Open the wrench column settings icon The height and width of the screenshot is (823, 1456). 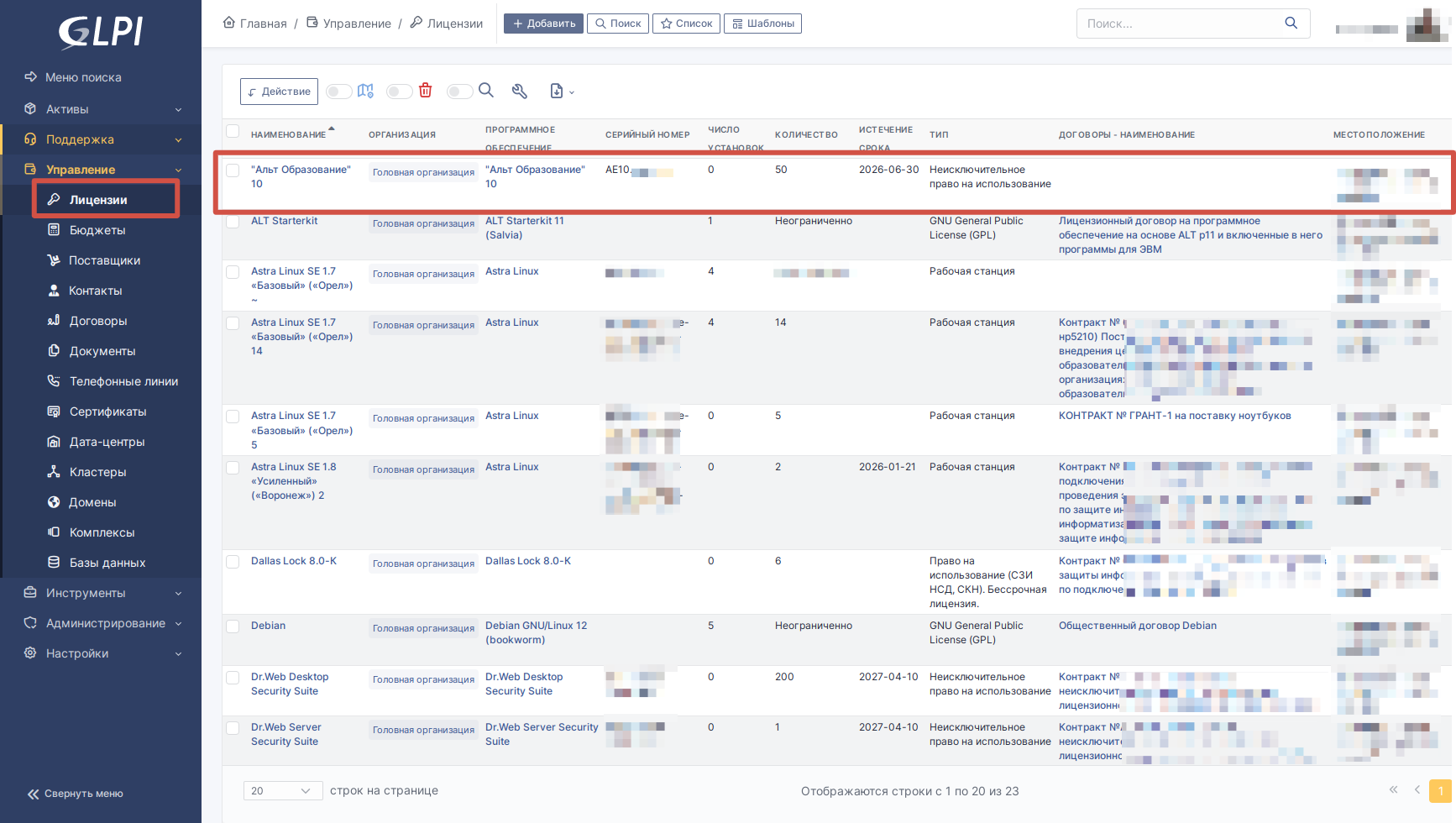click(x=520, y=91)
